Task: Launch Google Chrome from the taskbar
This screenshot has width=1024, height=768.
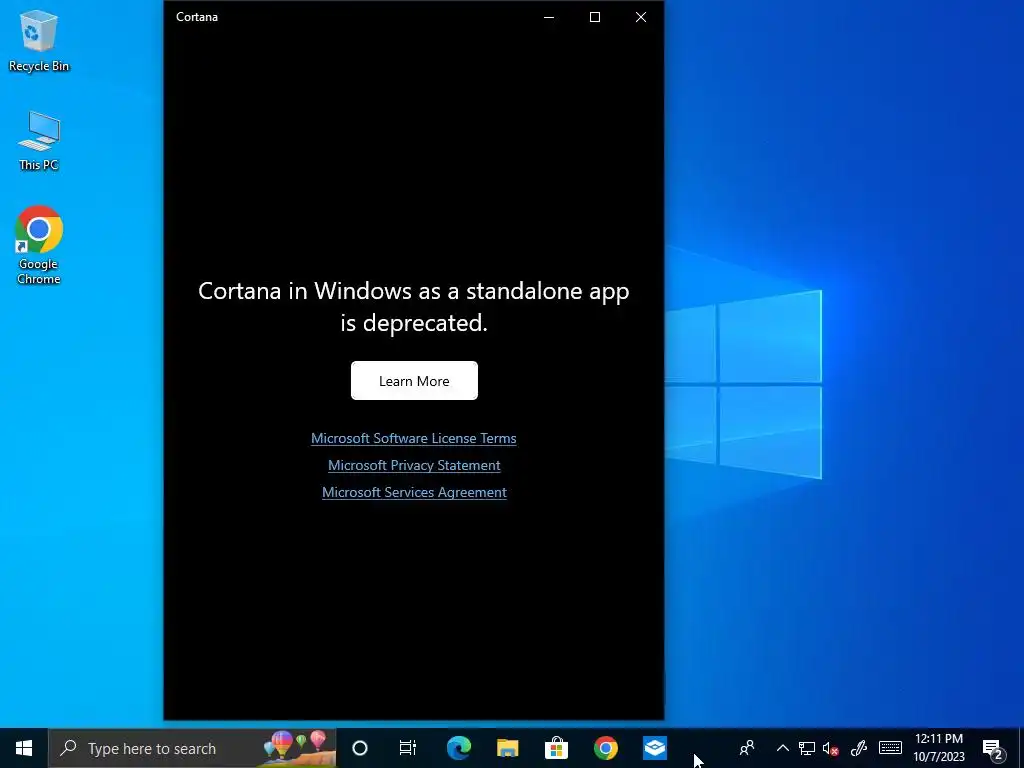Action: 605,748
